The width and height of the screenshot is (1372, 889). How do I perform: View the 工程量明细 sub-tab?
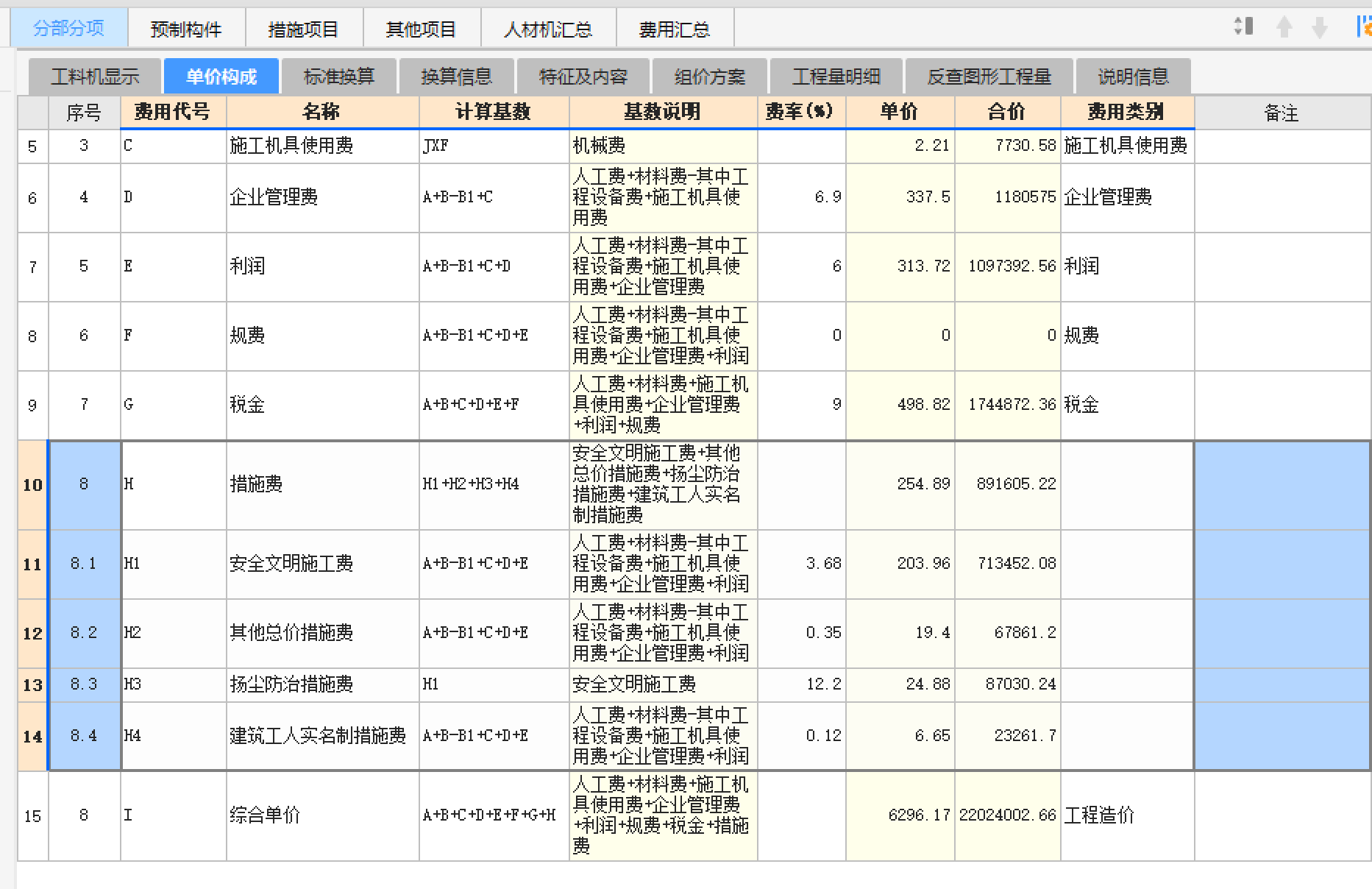pyautogui.click(x=836, y=77)
